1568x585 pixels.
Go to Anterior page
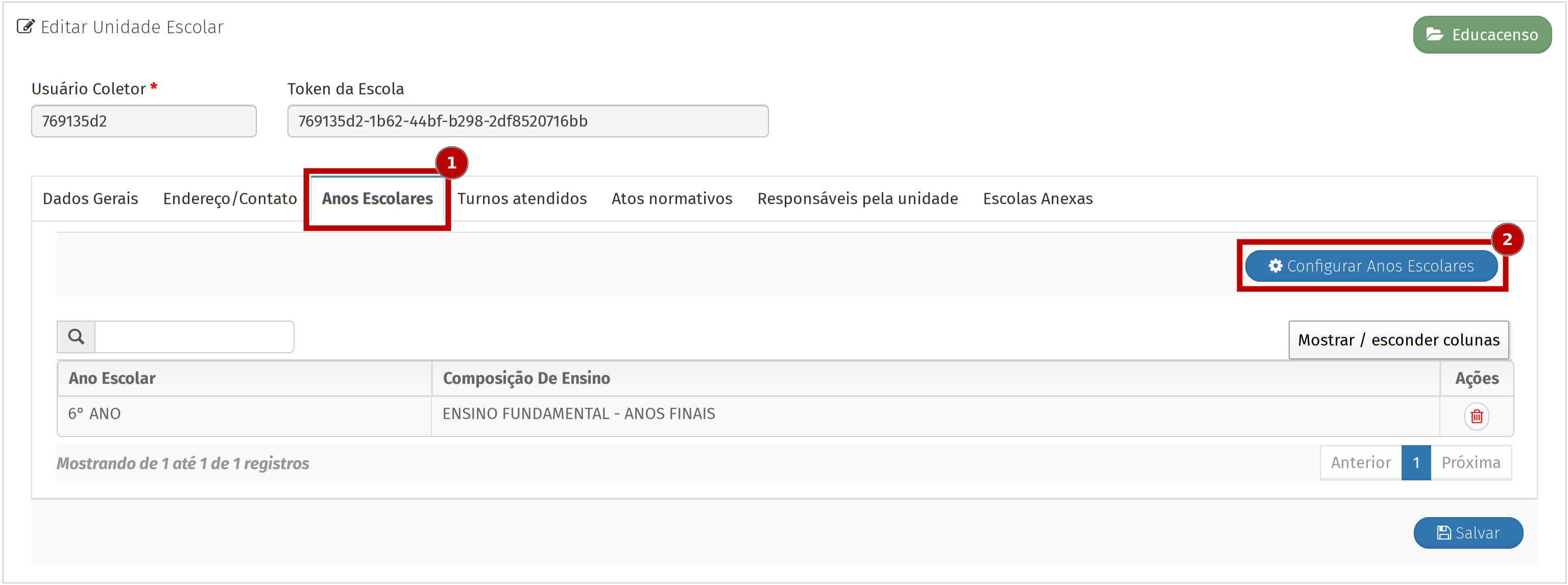coord(1360,462)
